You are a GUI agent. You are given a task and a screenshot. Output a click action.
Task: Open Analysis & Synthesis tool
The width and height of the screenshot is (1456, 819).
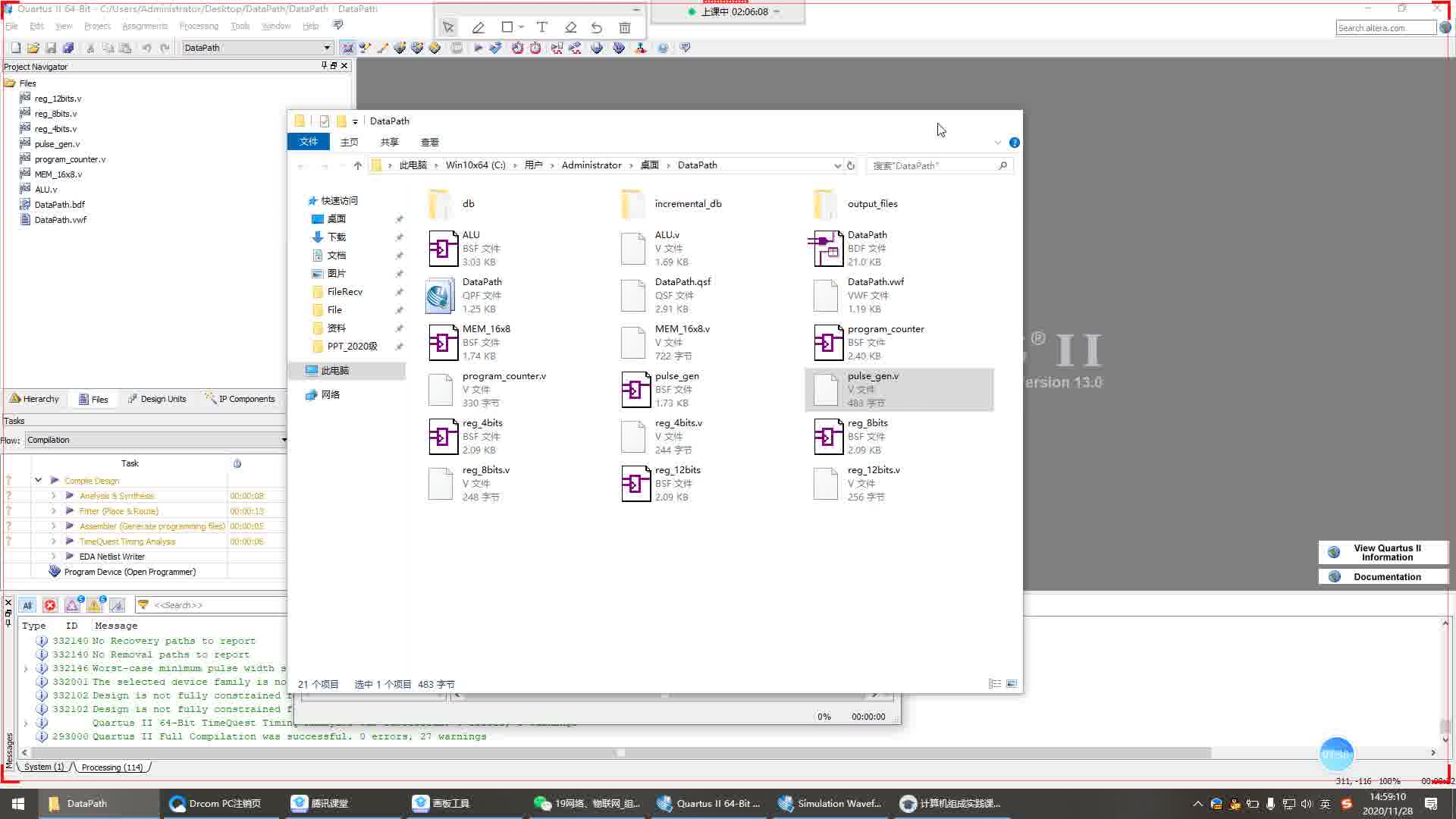point(117,495)
